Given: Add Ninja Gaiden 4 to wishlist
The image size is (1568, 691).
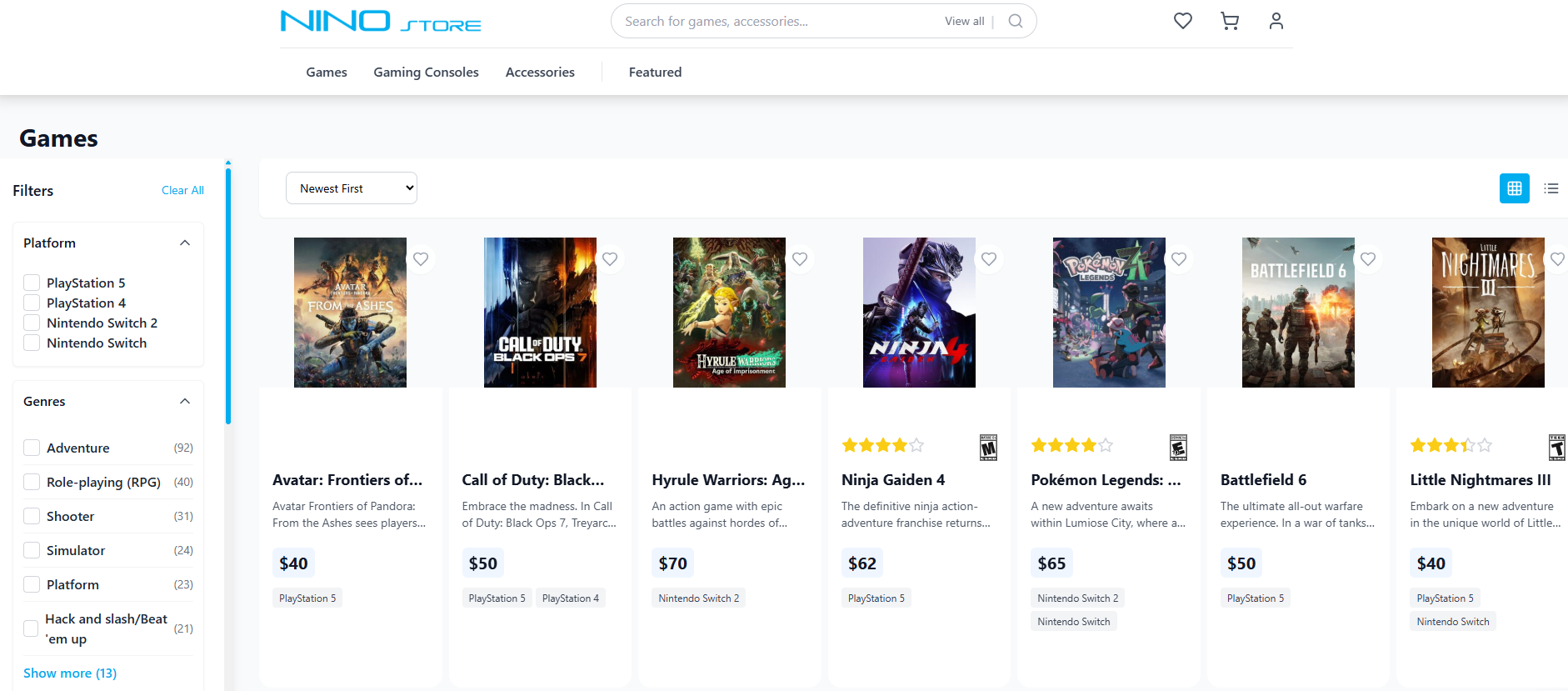Looking at the screenshot, I should click(x=989, y=259).
